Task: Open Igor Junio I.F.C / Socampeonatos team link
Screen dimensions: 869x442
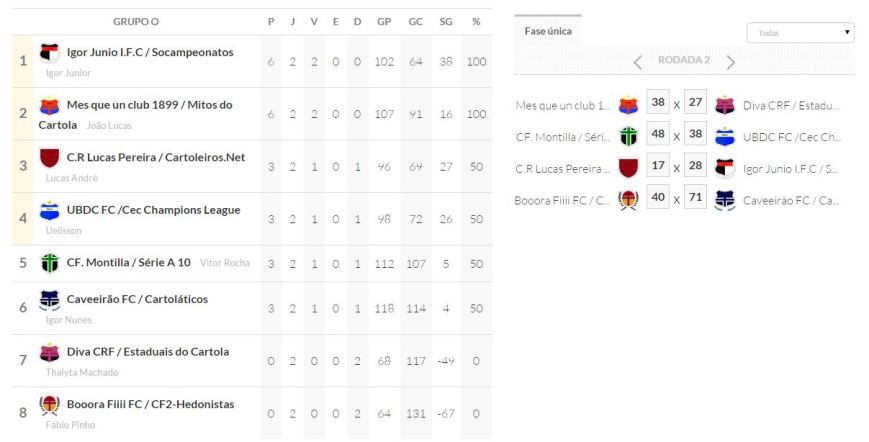Action: tap(150, 52)
